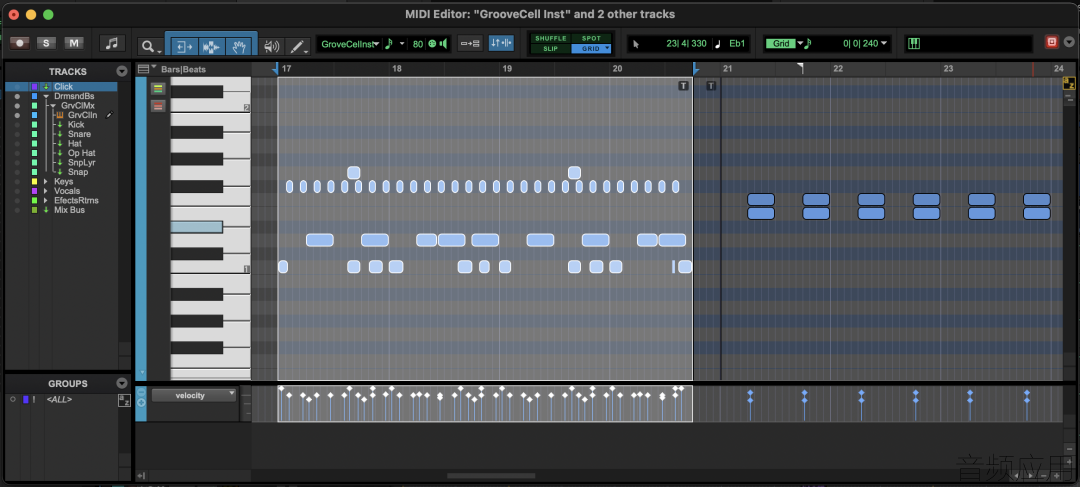Open the Groups list menu arrow
This screenshot has width=1080, height=487.
122,383
